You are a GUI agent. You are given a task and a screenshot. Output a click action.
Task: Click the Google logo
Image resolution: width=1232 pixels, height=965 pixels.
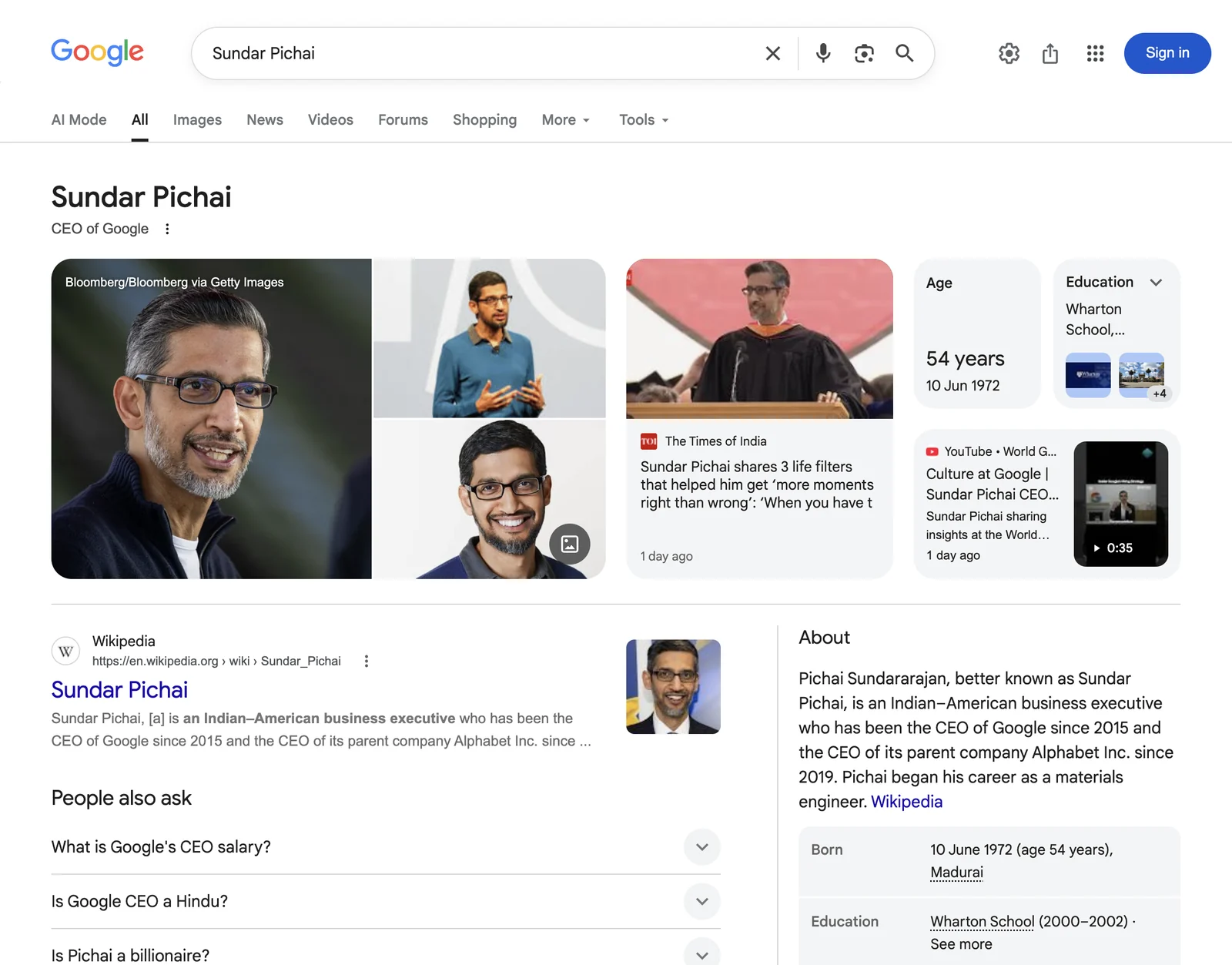coord(97,52)
